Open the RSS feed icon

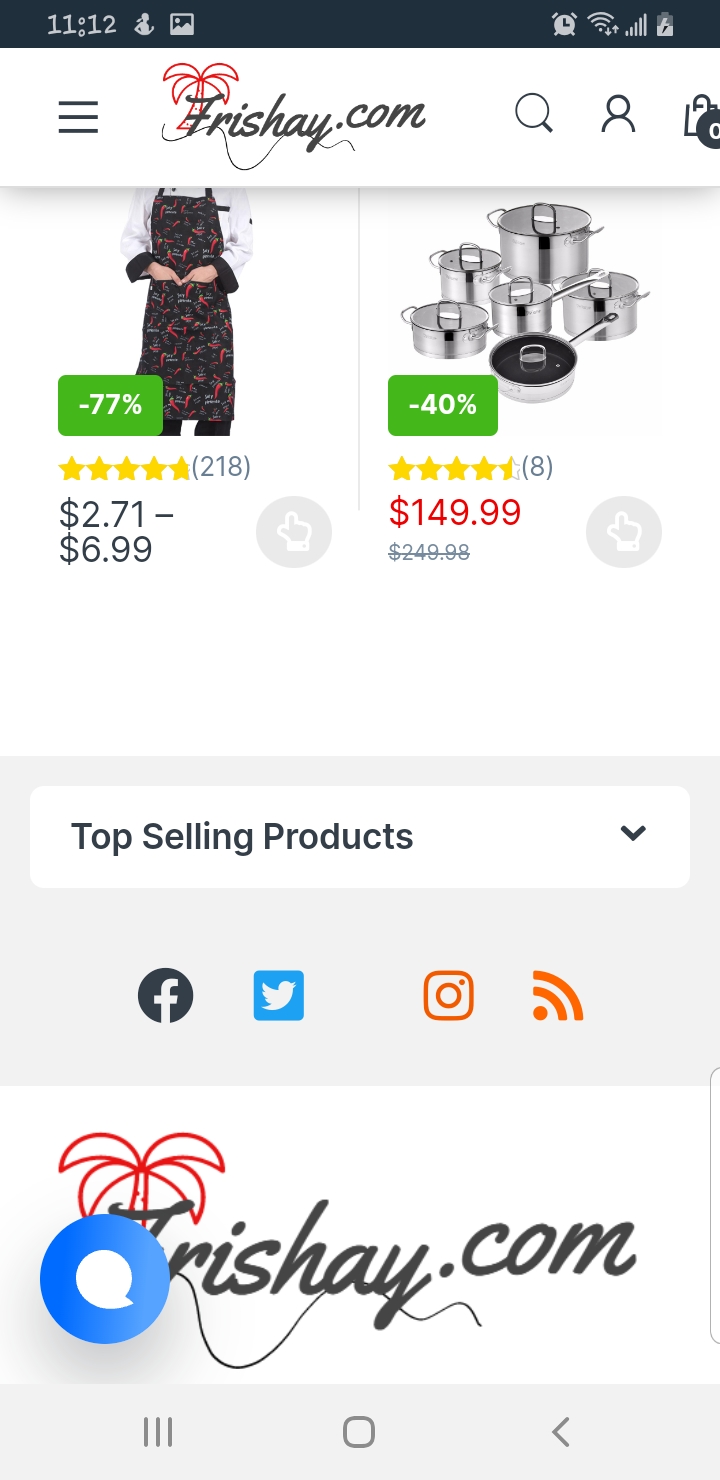(557, 997)
